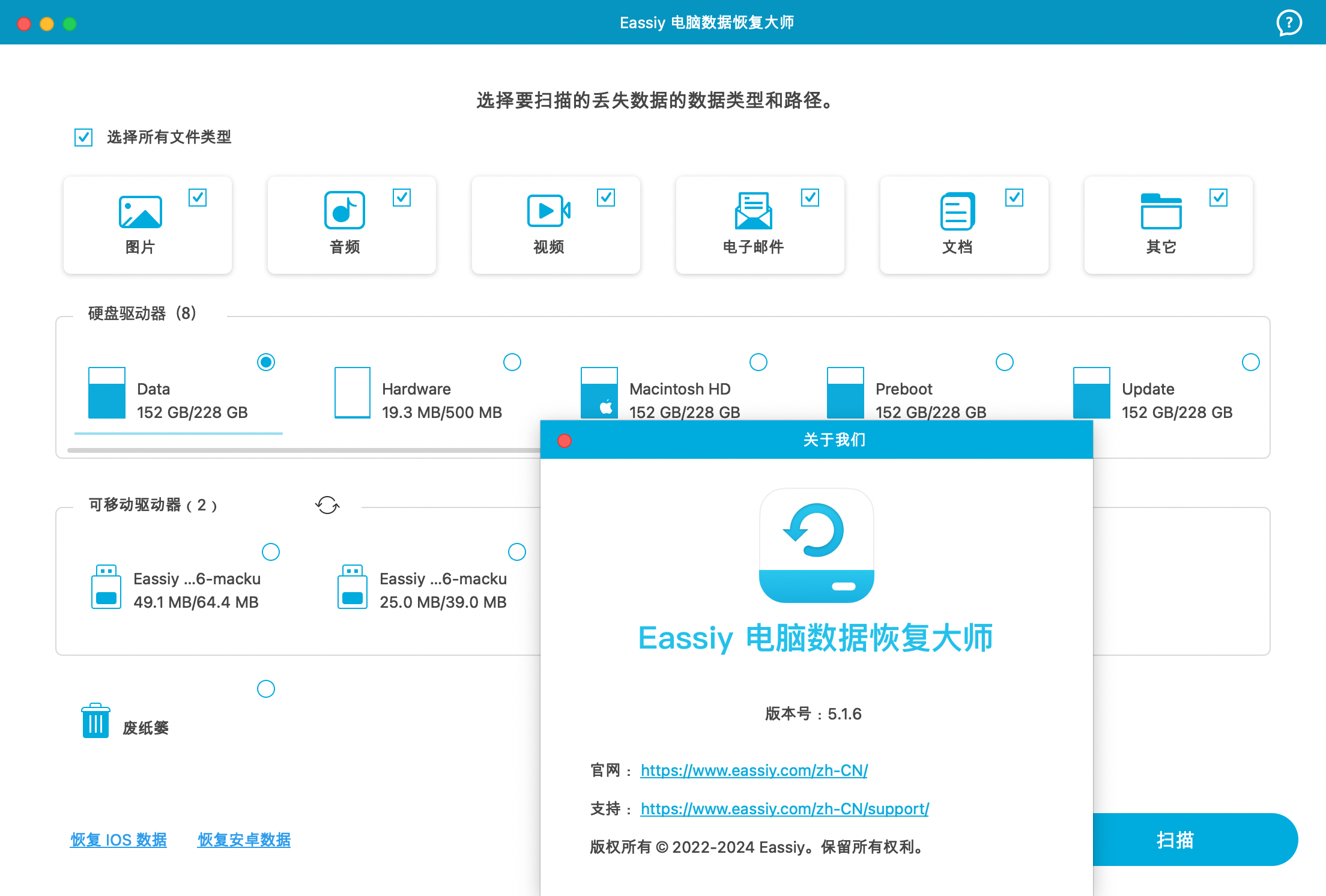Screen dimensions: 1326x896
Task: Click the trash bin icon
Action: (95, 721)
